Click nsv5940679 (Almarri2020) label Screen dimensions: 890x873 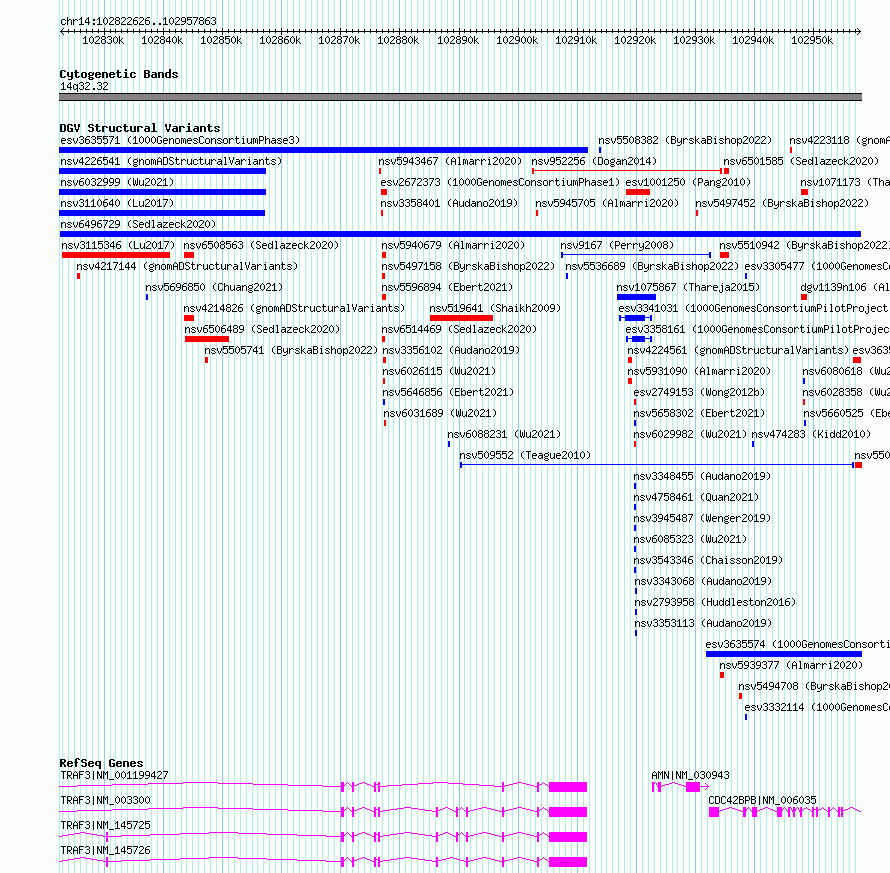pos(453,245)
